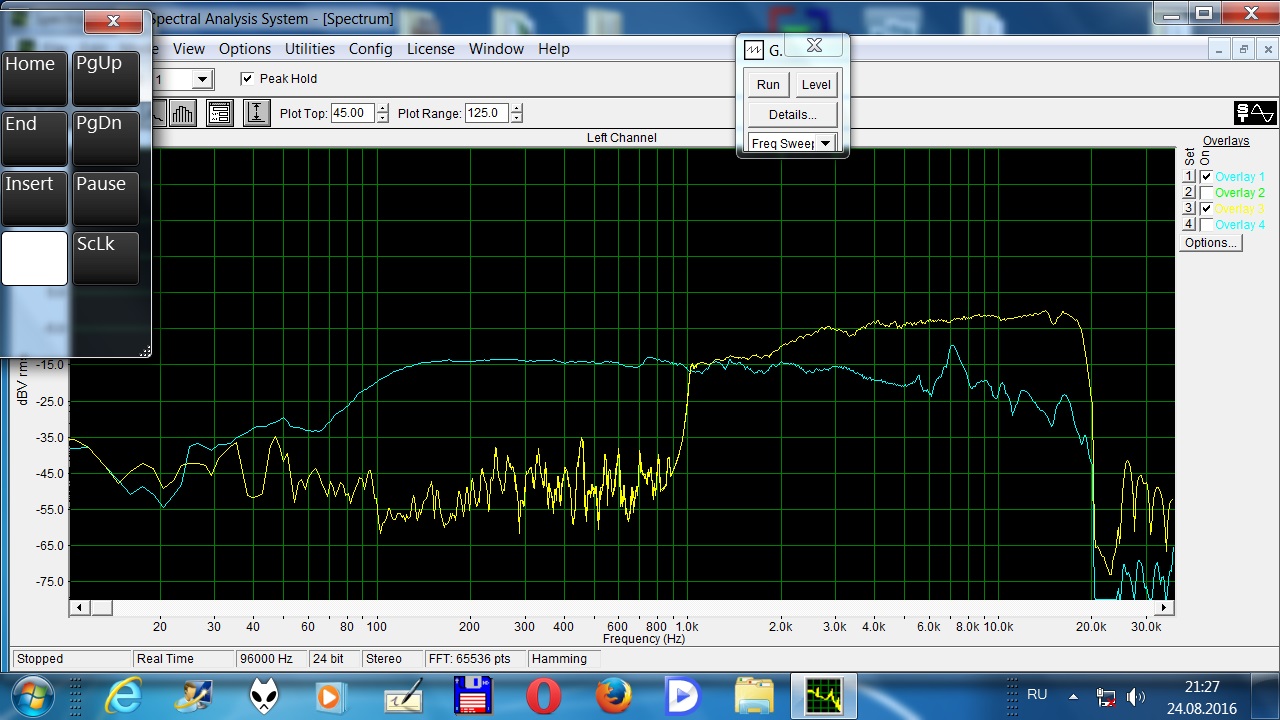Click the Plot Top value field

pos(352,113)
